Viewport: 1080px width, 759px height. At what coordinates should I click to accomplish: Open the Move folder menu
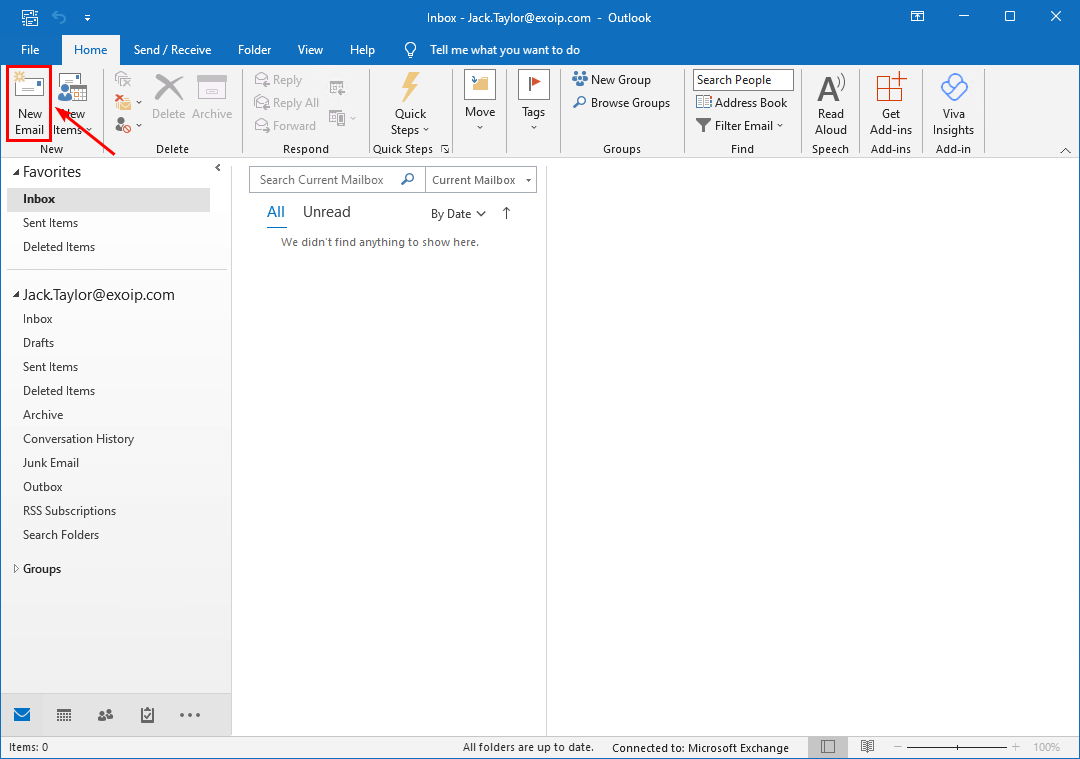pos(480,101)
